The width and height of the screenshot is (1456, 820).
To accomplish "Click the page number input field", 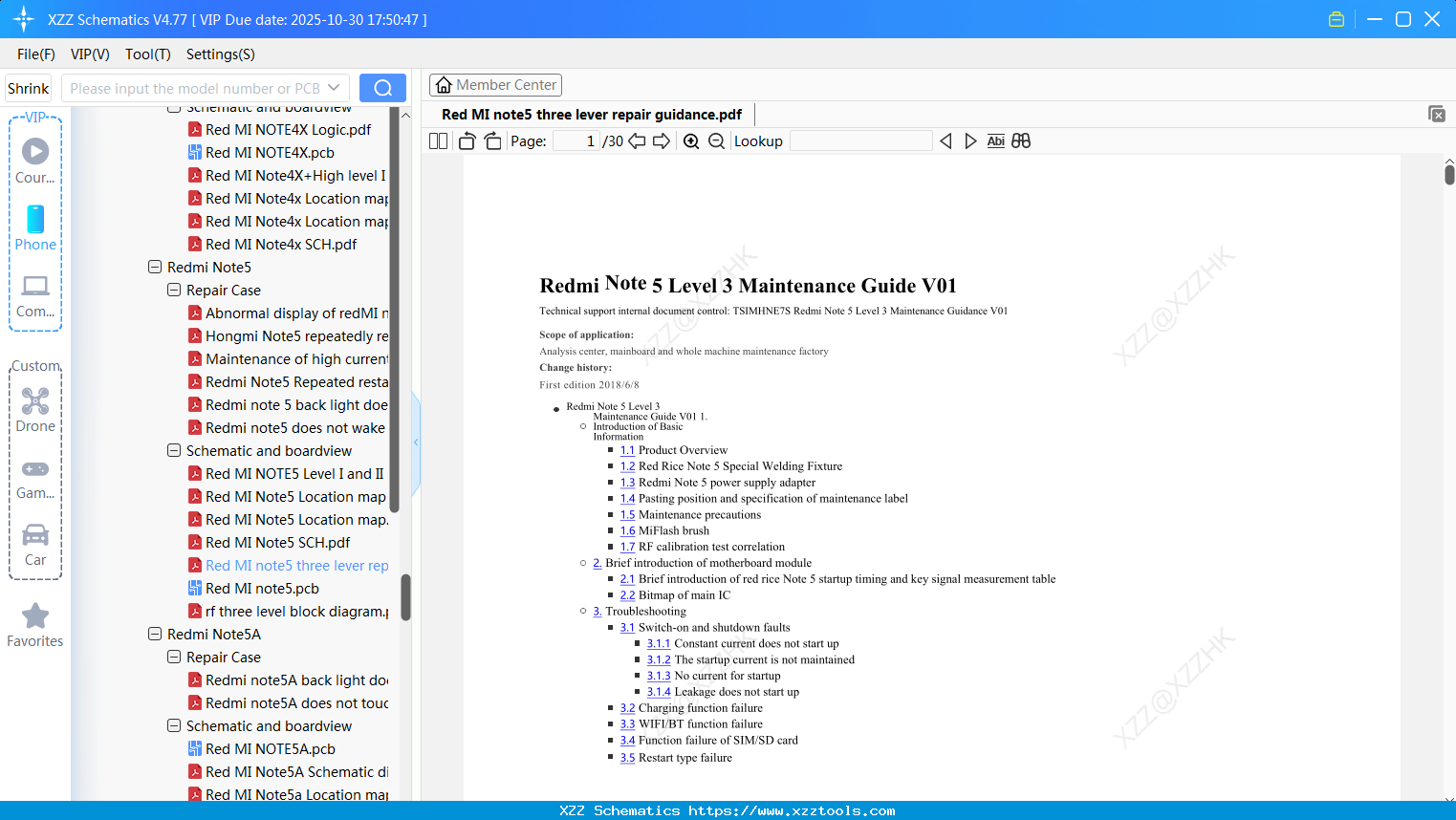I will [x=576, y=141].
